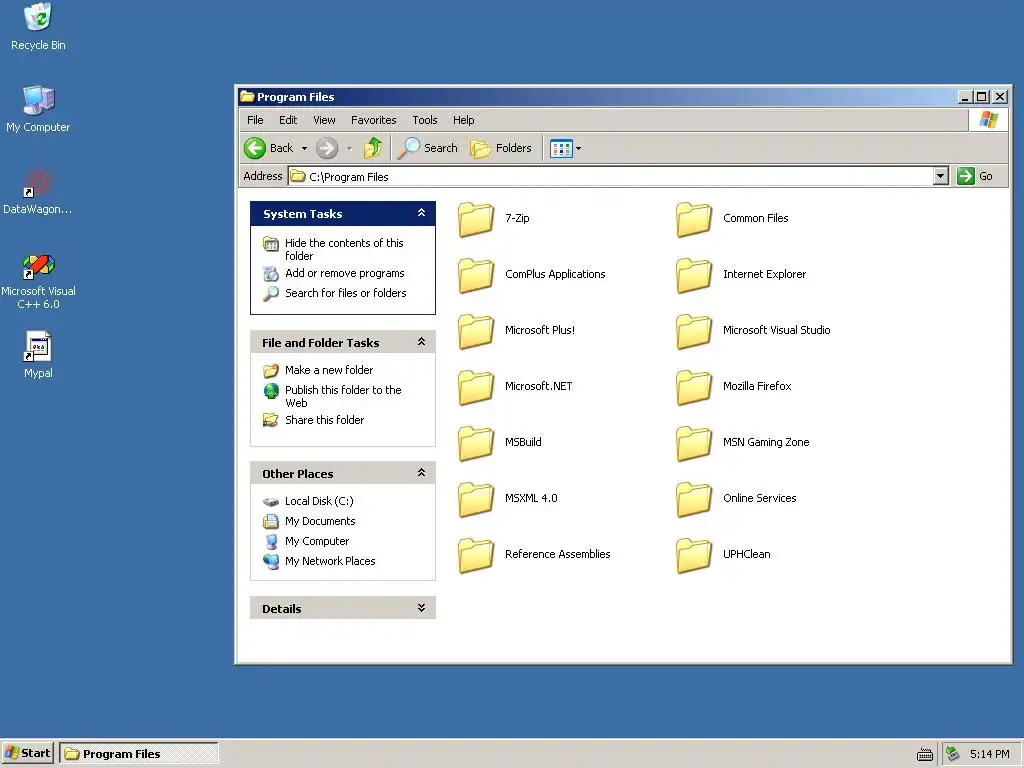Open Search with the magnifier icon
Screen dimensions: 1024x768
[x=428, y=148]
